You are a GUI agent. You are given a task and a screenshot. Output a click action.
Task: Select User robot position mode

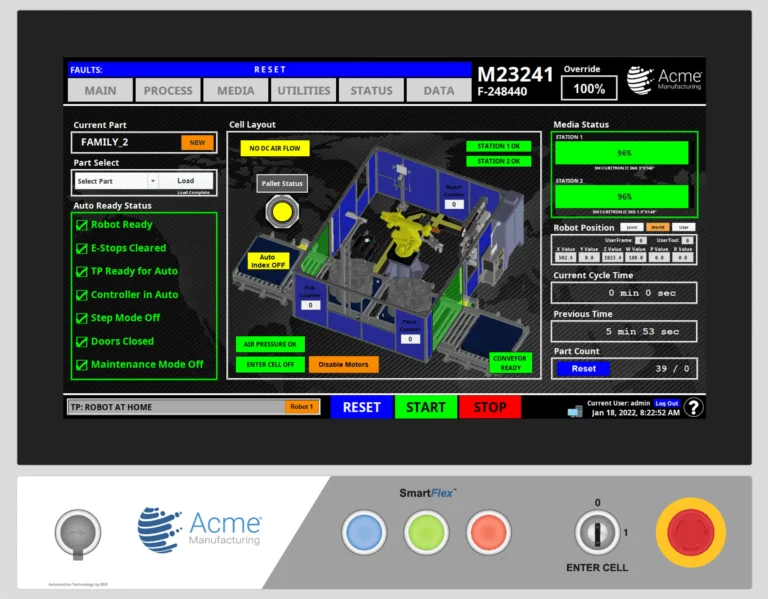[x=684, y=227]
